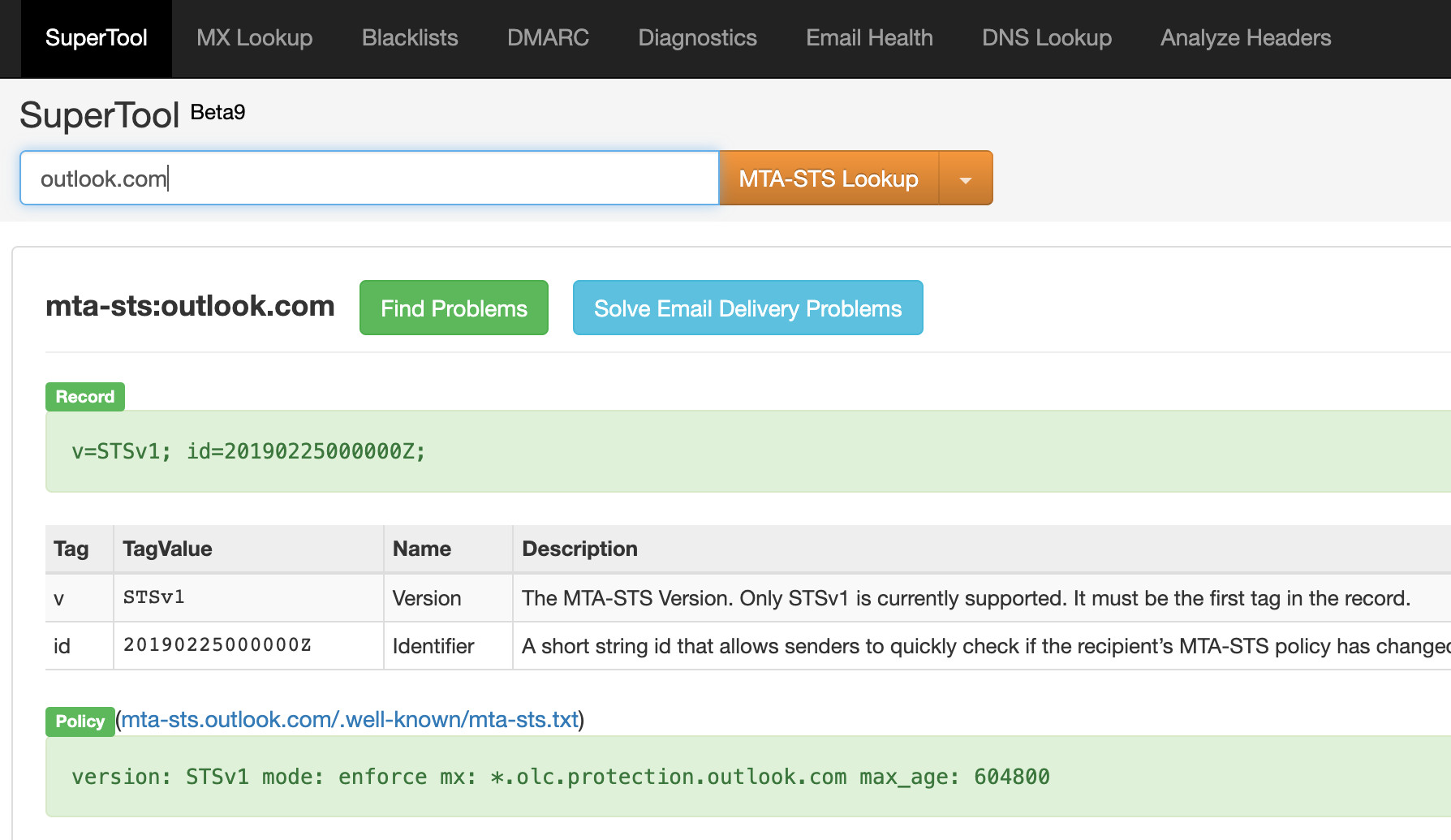Click the Policy label badge
Image resolution: width=1451 pixels, height=840 pixels.
pyautogui.click(x=80, y=722)
